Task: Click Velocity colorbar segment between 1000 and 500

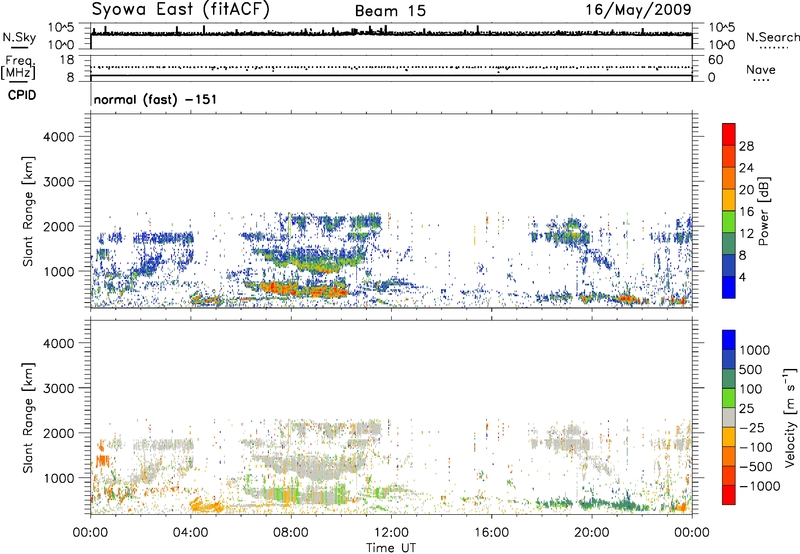Action: [729, 359]
